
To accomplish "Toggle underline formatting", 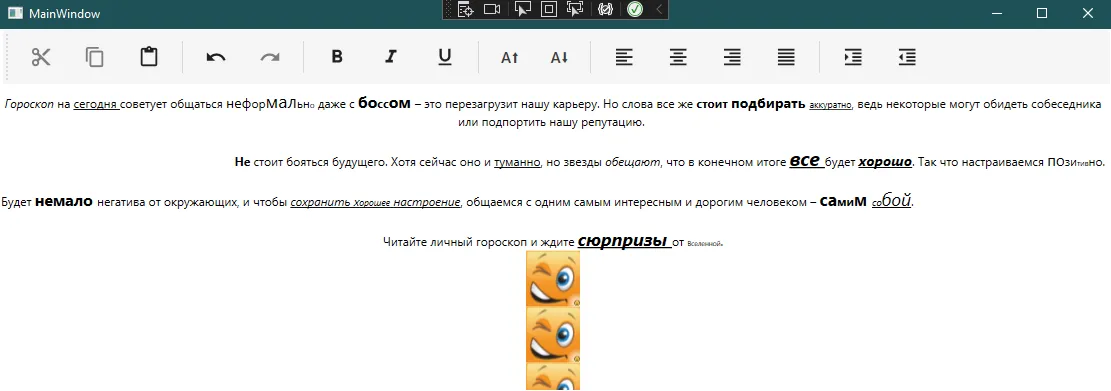I will tap(445, 57).
